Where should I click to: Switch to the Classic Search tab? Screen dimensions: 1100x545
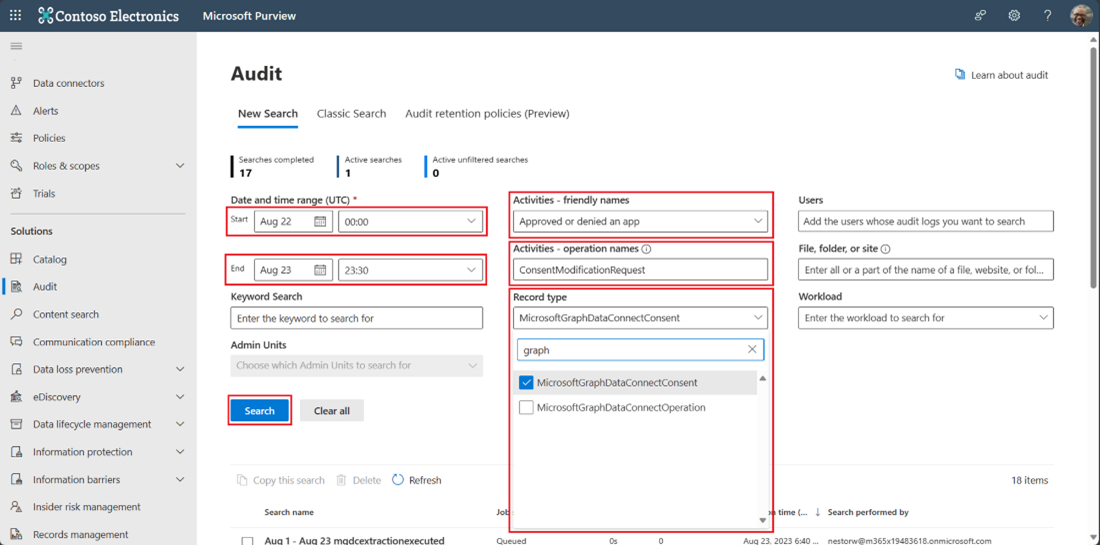(x=351, y=114)
